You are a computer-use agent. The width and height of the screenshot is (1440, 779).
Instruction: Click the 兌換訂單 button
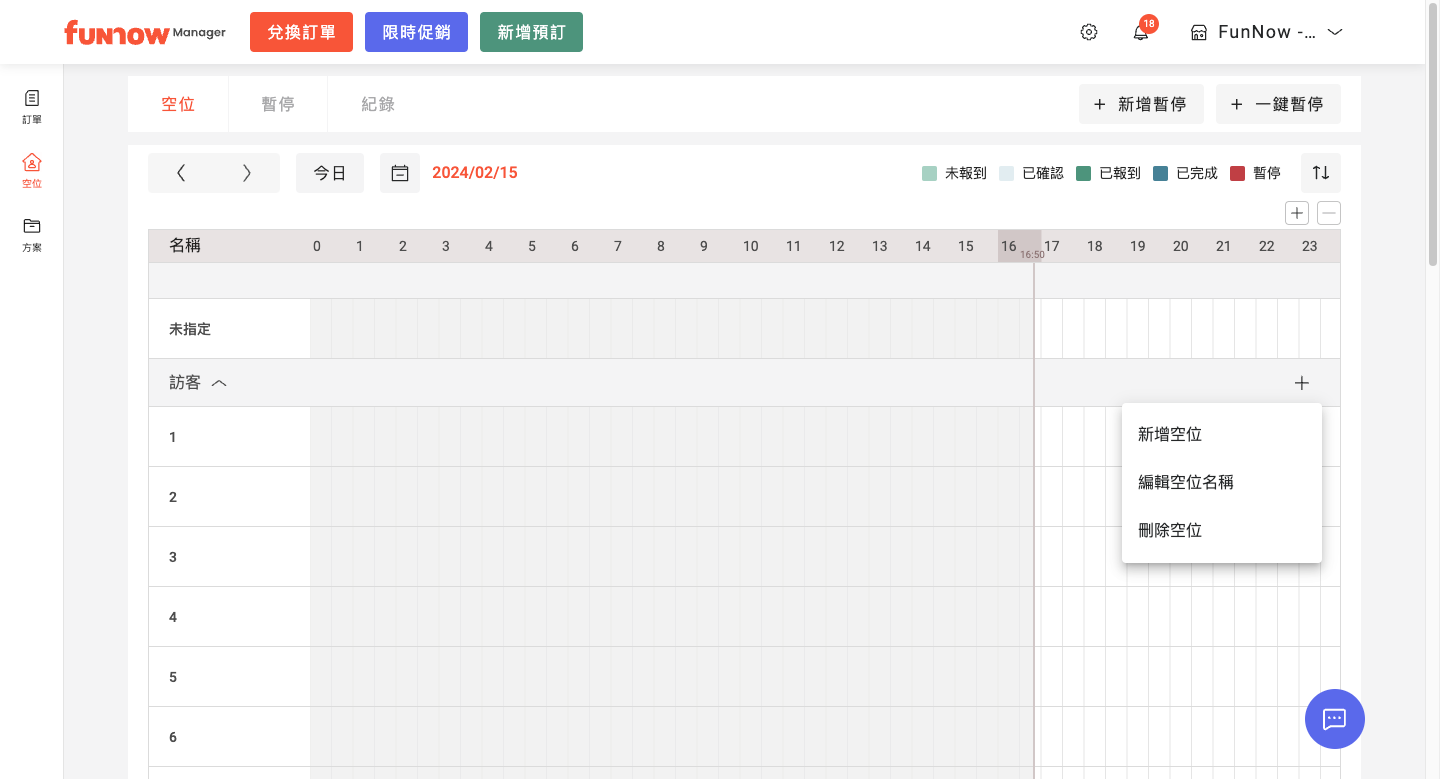coord(301,32)
